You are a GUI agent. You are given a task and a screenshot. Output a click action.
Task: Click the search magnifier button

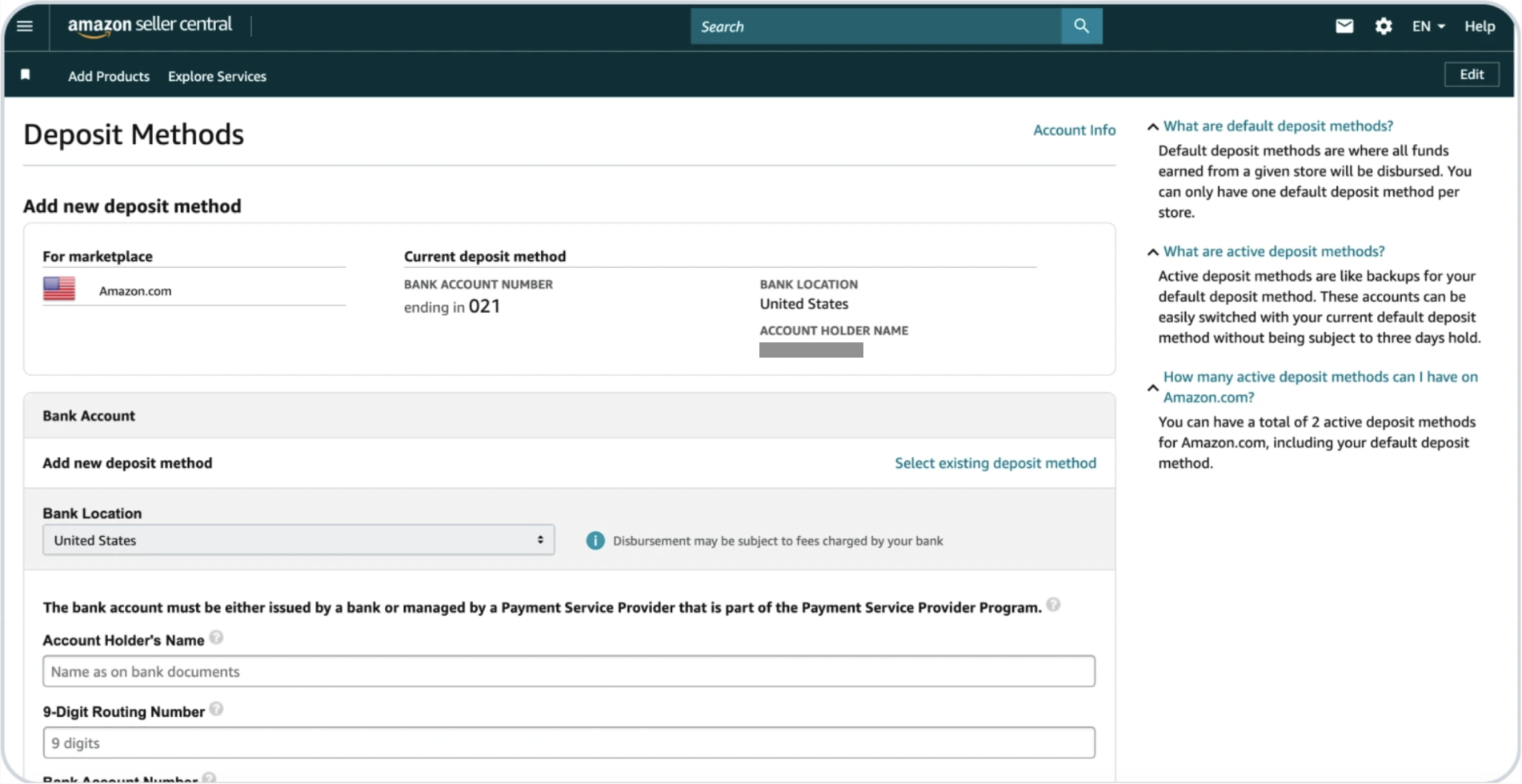click(1081, 26)
